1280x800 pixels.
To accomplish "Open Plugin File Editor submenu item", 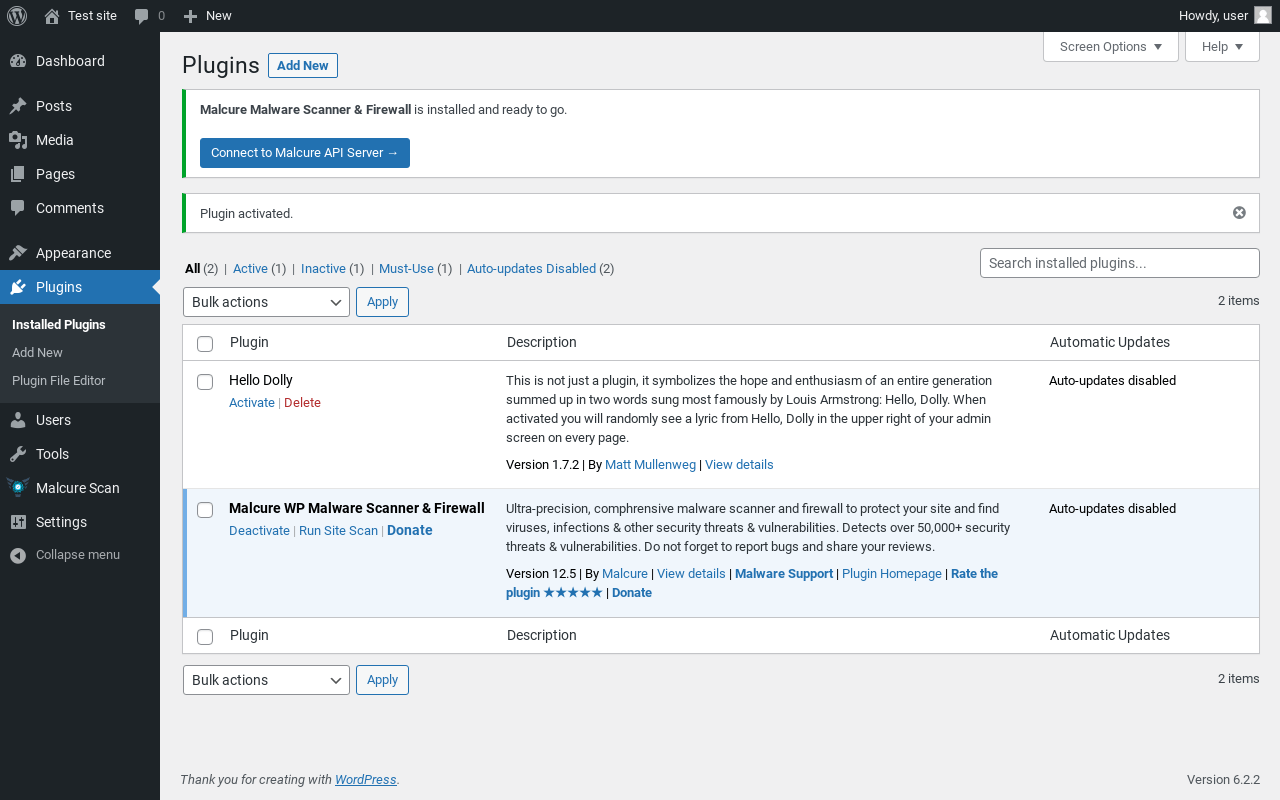I will [x=58, y=381].
